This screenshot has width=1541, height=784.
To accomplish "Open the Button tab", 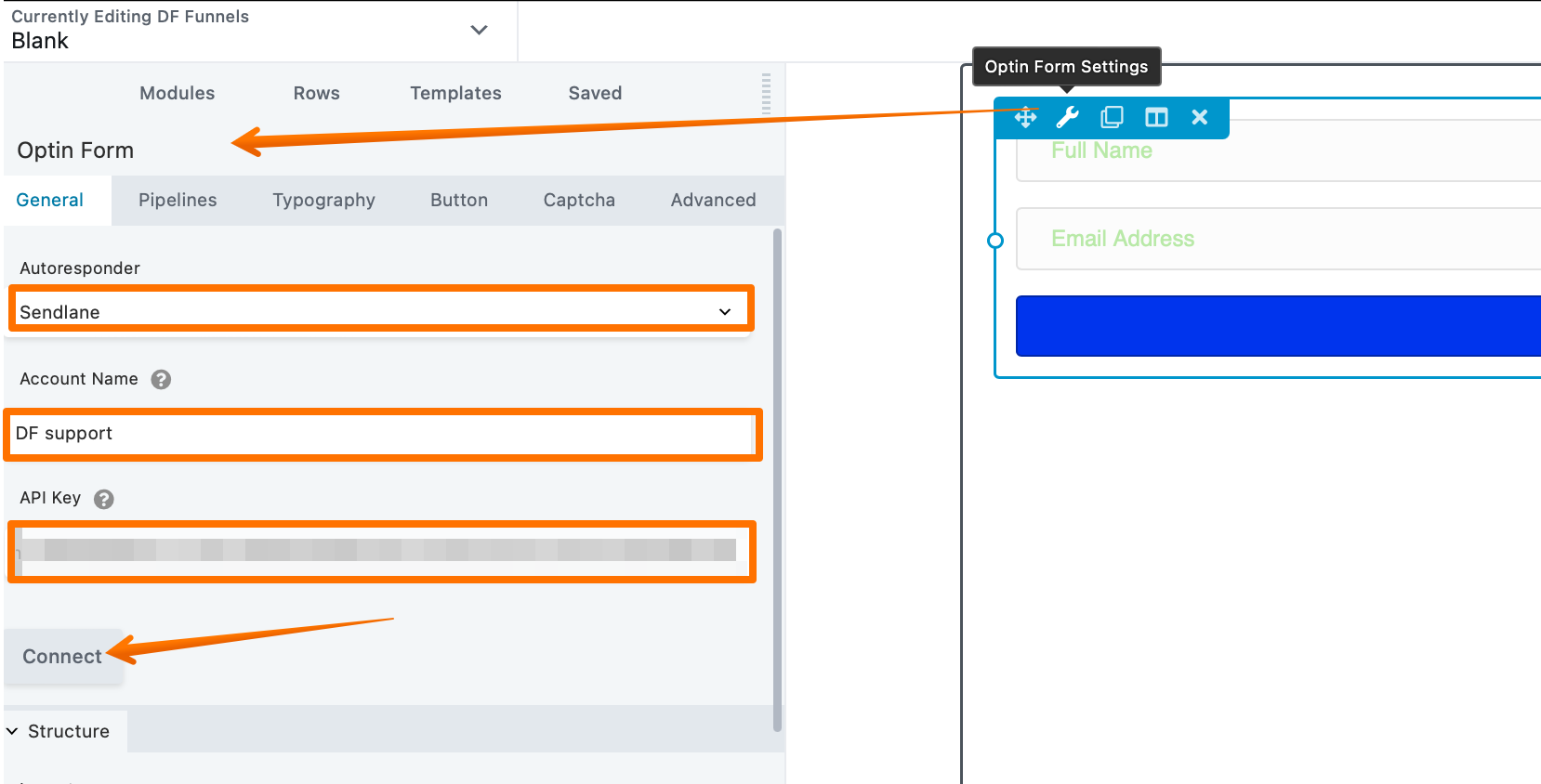I will (x=459, y=200).
